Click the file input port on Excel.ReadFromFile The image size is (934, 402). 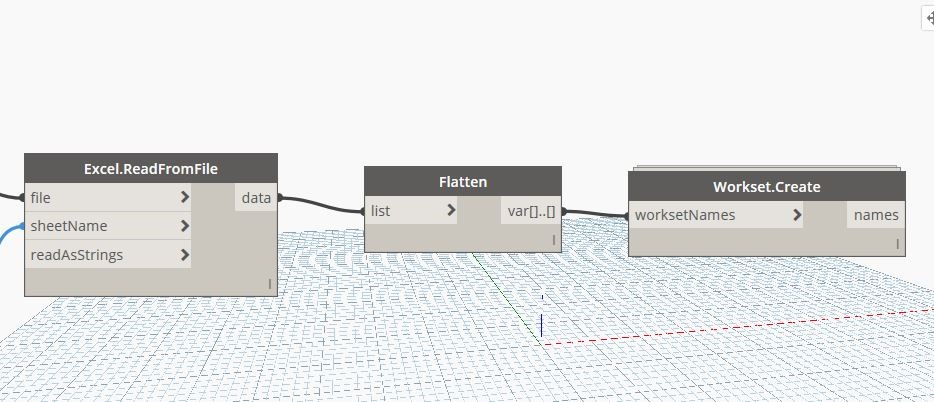108,197
